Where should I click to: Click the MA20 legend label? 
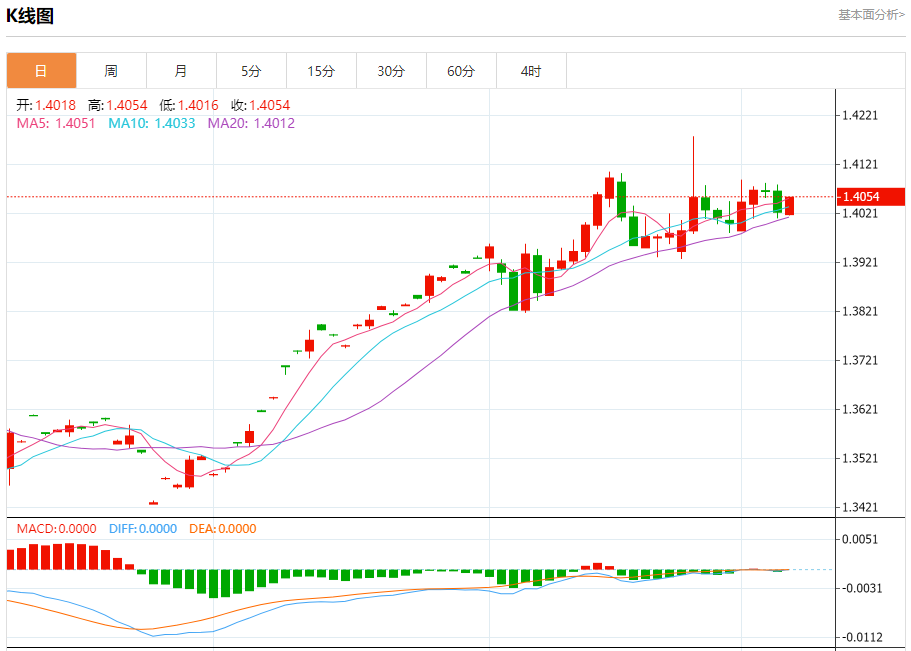tap(251, 123)
